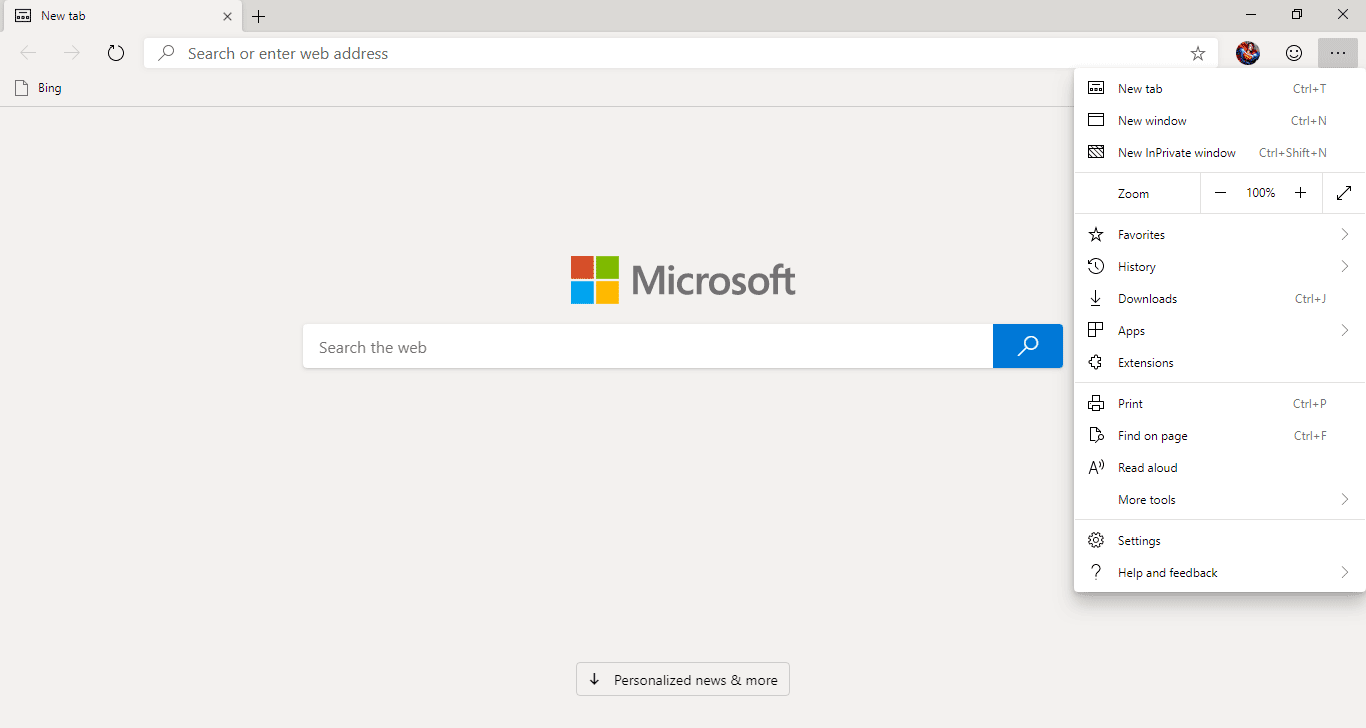The image size is (1366, 728).
Task: Open More tools menu entry
Action: pyautogui.click(x=1219, y=499)
